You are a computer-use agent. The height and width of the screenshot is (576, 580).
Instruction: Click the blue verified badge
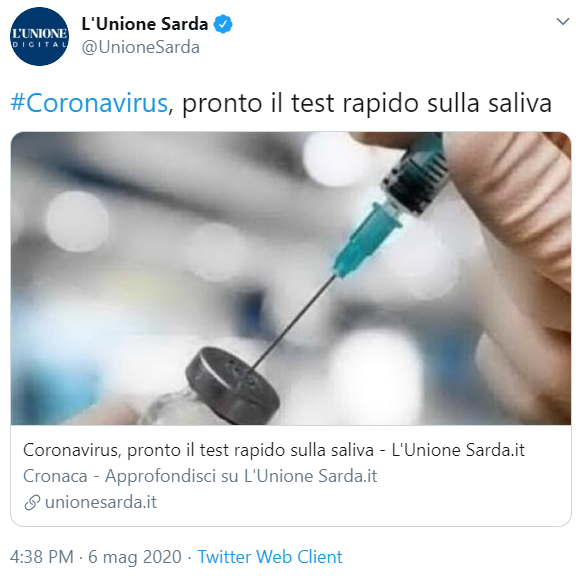click(x=223, y=24)
